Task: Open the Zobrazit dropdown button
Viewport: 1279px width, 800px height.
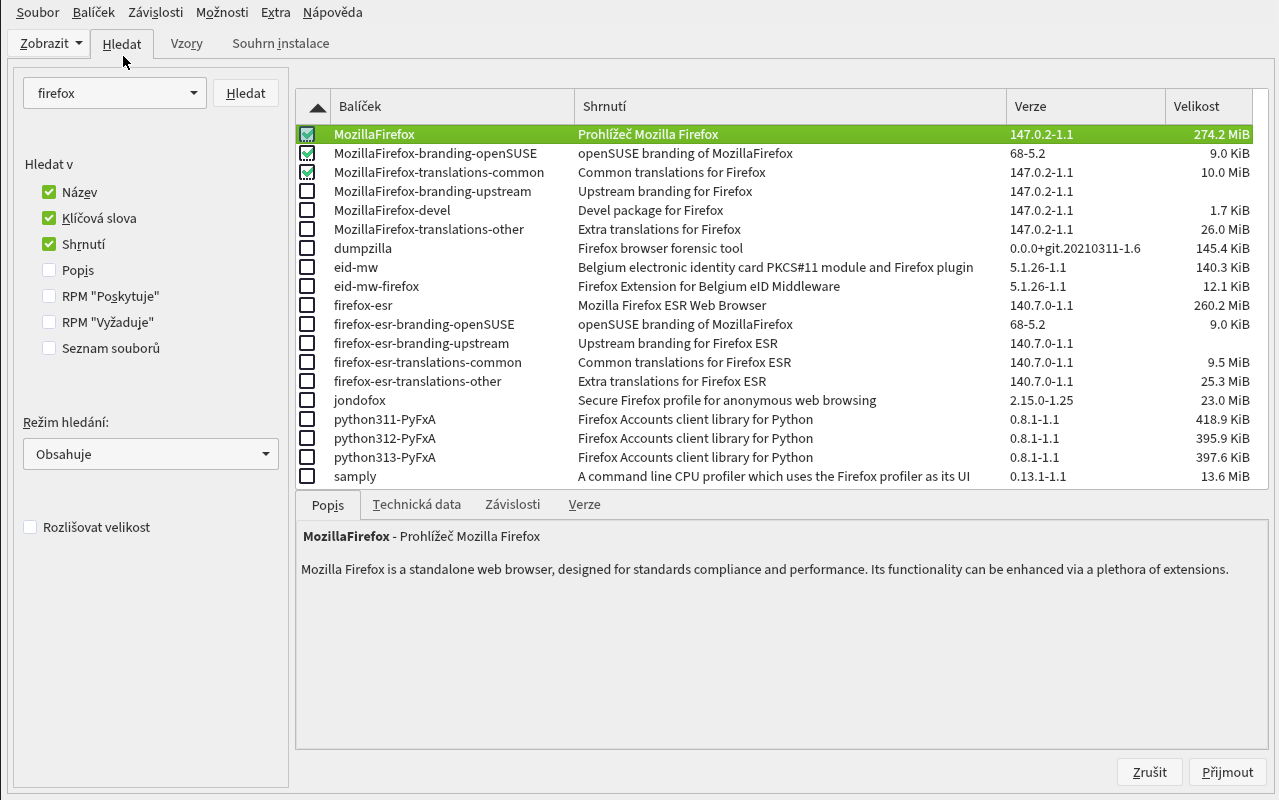Action: tap(50, 43)
